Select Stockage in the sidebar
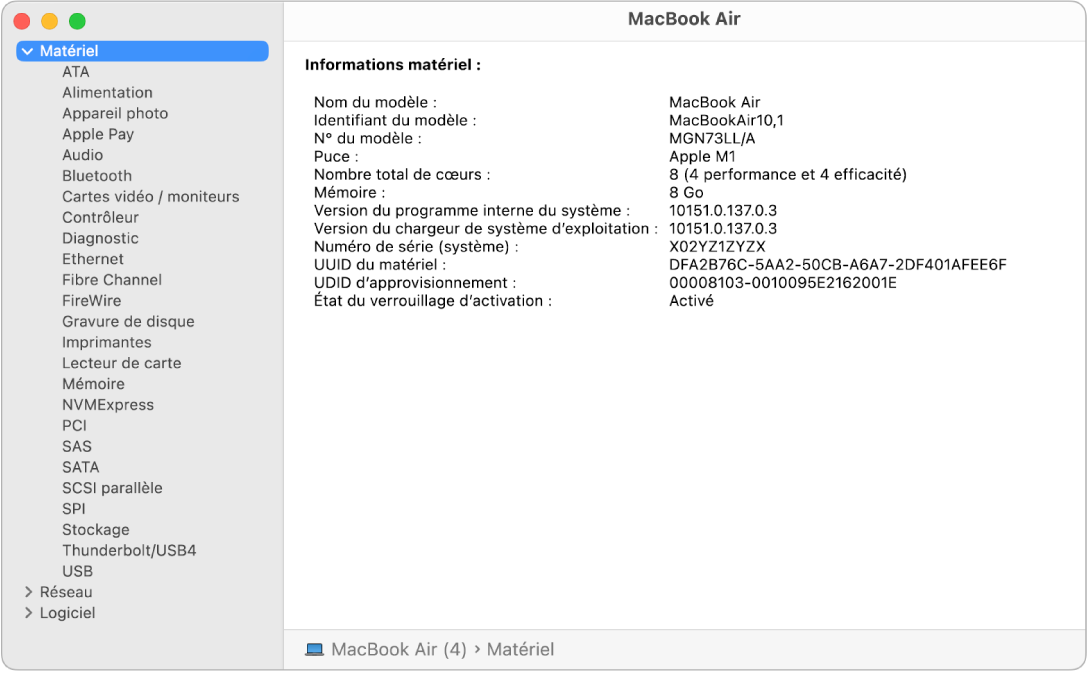1088x673 pixels. (96, 530)
